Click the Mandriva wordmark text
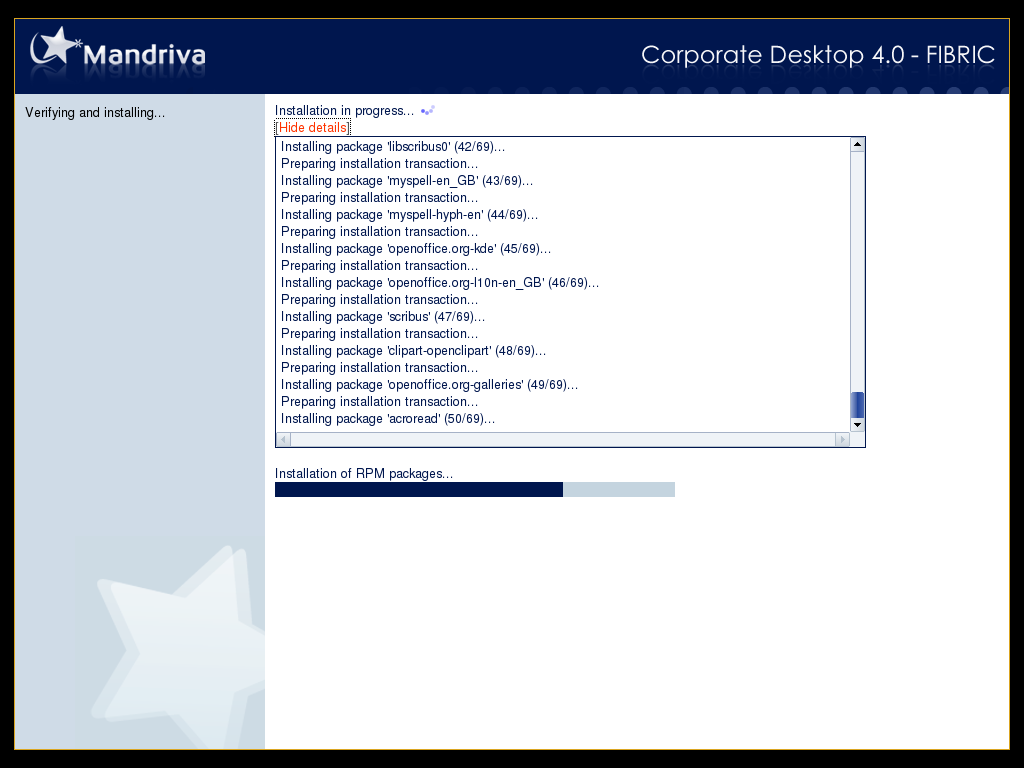Screen dimensions: 1024x768 144,55
